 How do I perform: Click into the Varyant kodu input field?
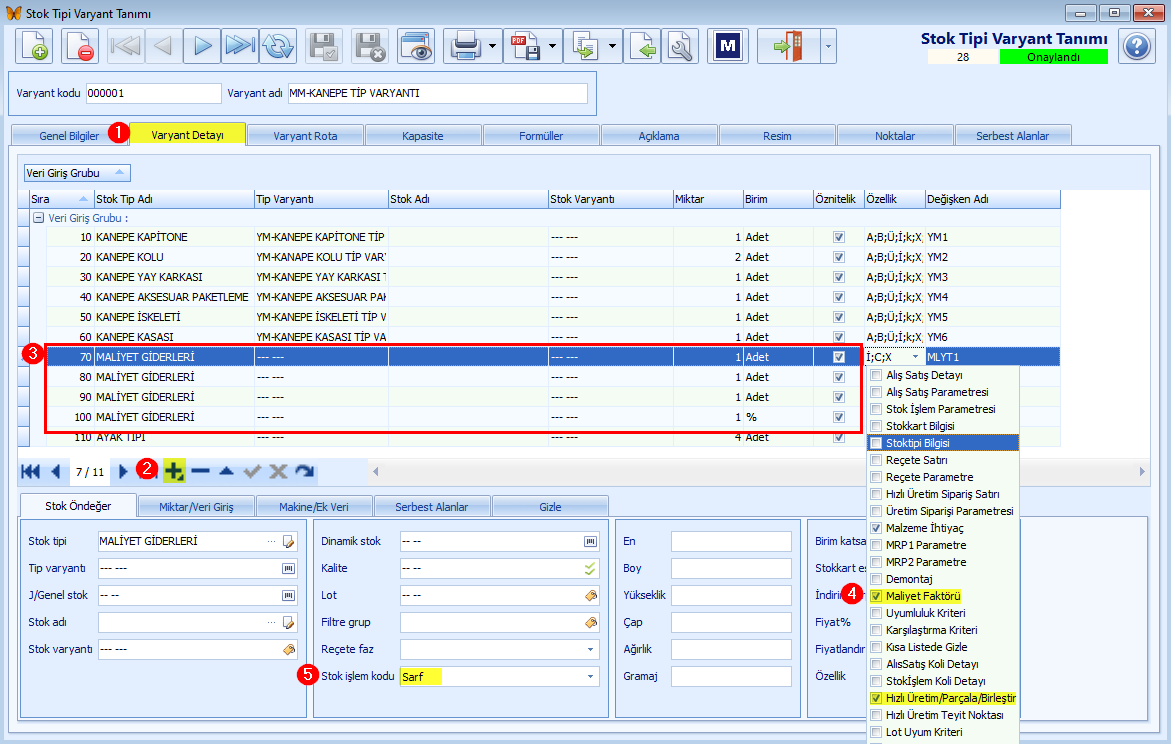click(153, 93)
